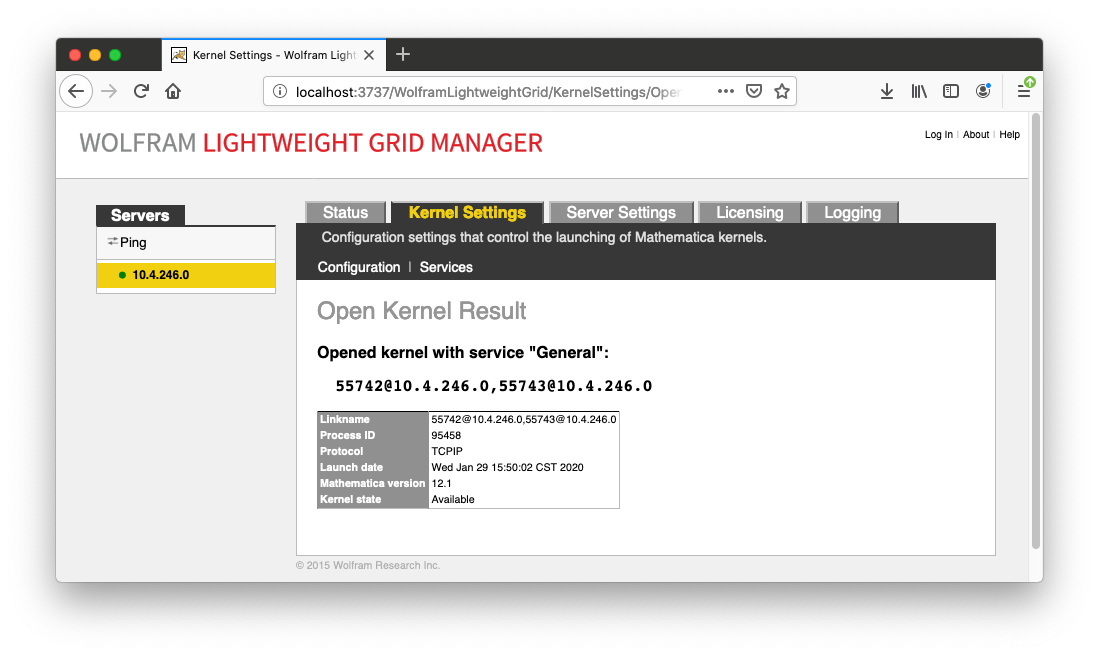Viewport: 1099px width, 656px height.
Task: Open the hamburger application menu
Action: (1024, 91)
